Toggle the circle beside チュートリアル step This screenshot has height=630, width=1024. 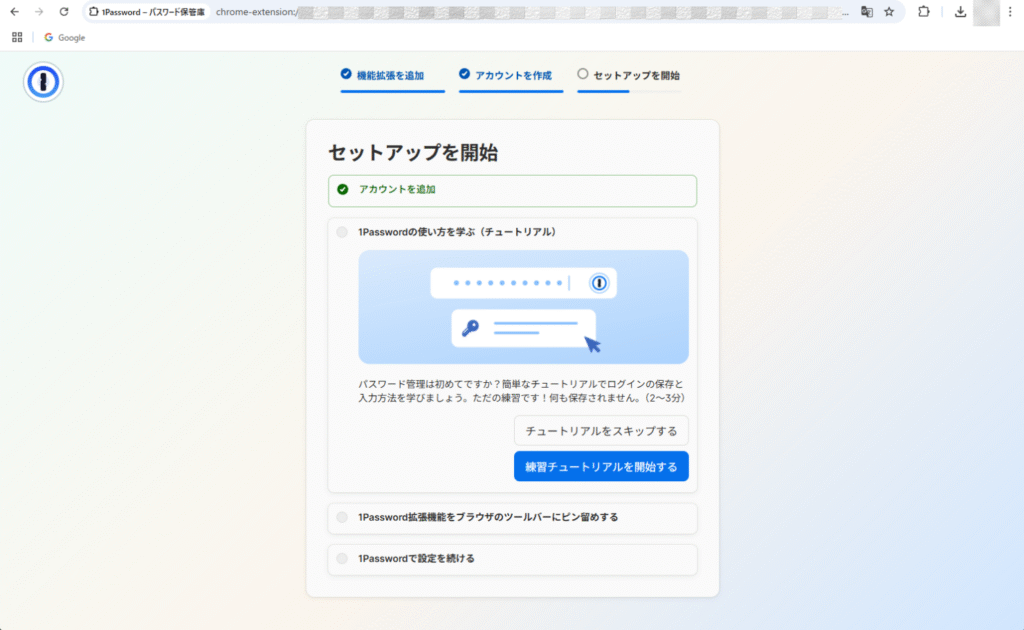pyautogui.click(x=342, y=232)
